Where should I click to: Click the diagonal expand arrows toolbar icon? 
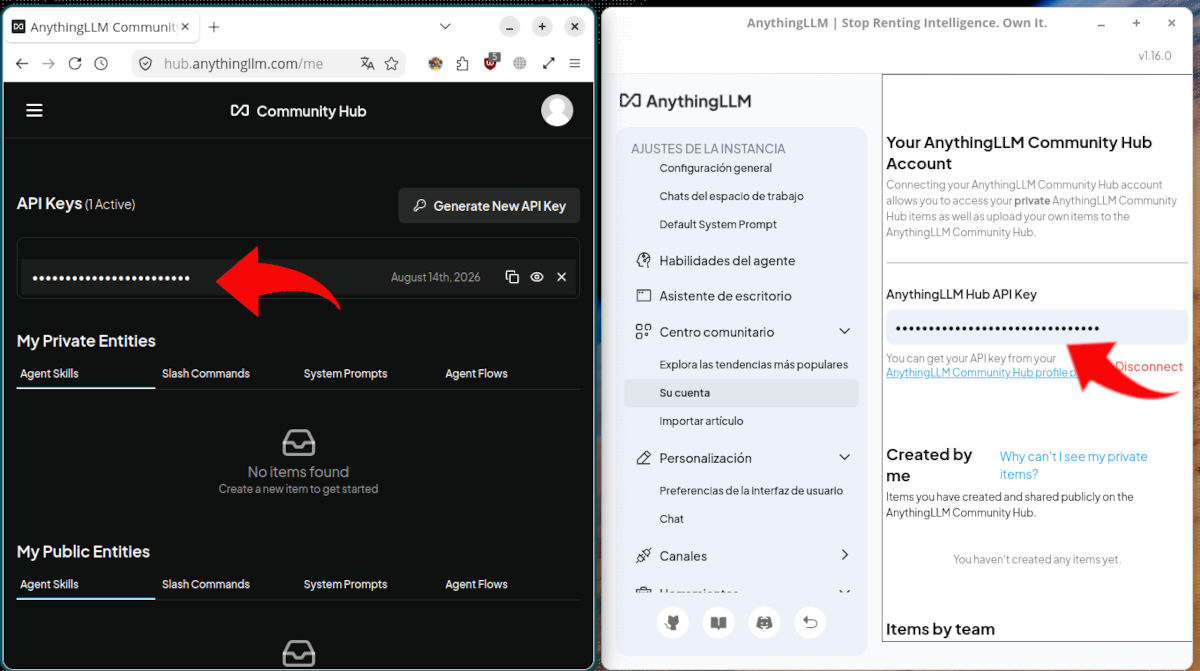(x=548, y=63)
